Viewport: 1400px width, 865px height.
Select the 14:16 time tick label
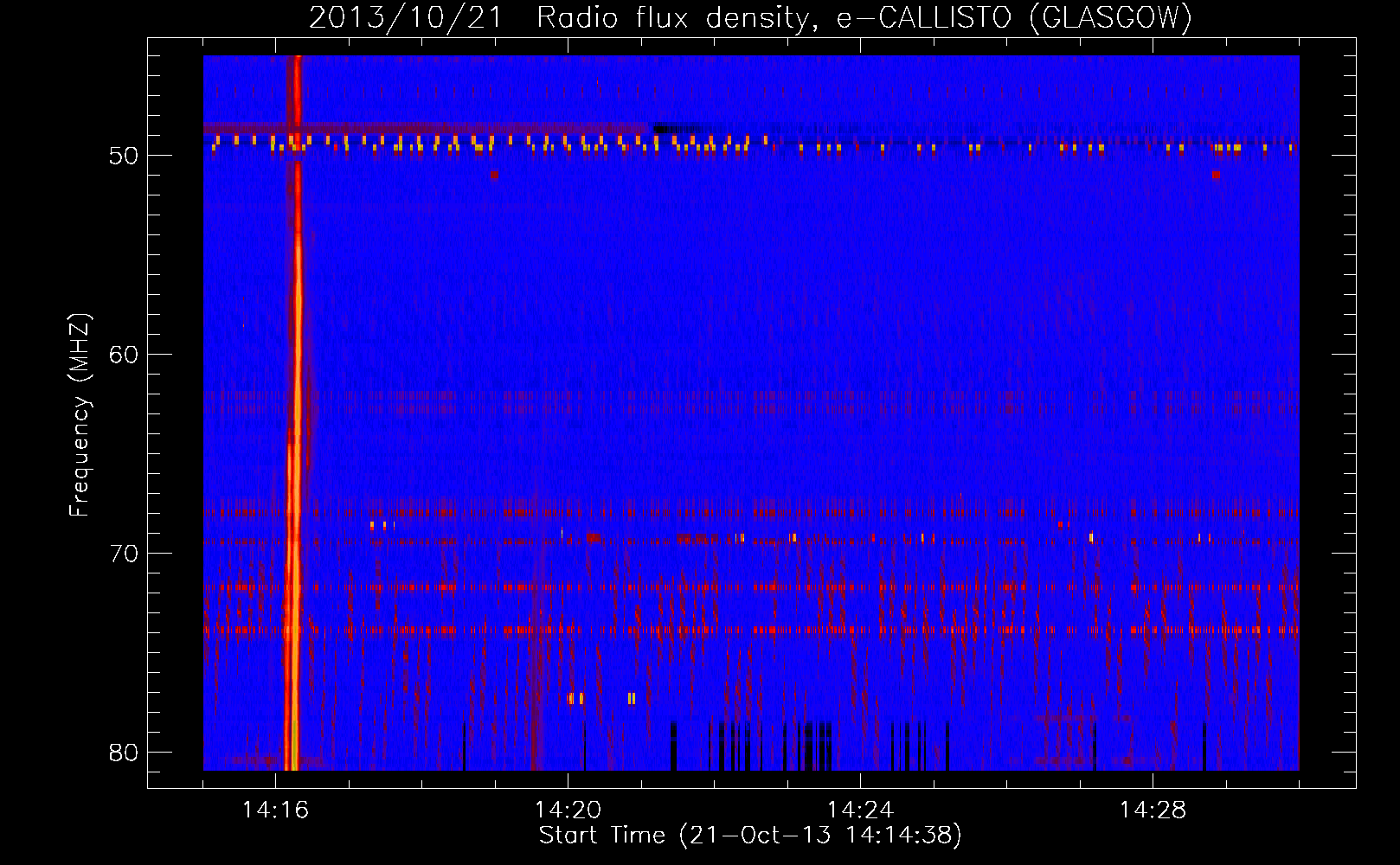click(x=275, y=810)
